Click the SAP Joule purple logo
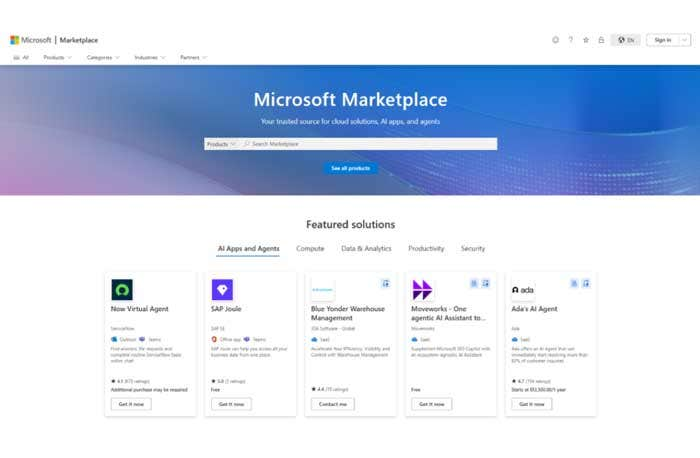 222,290
